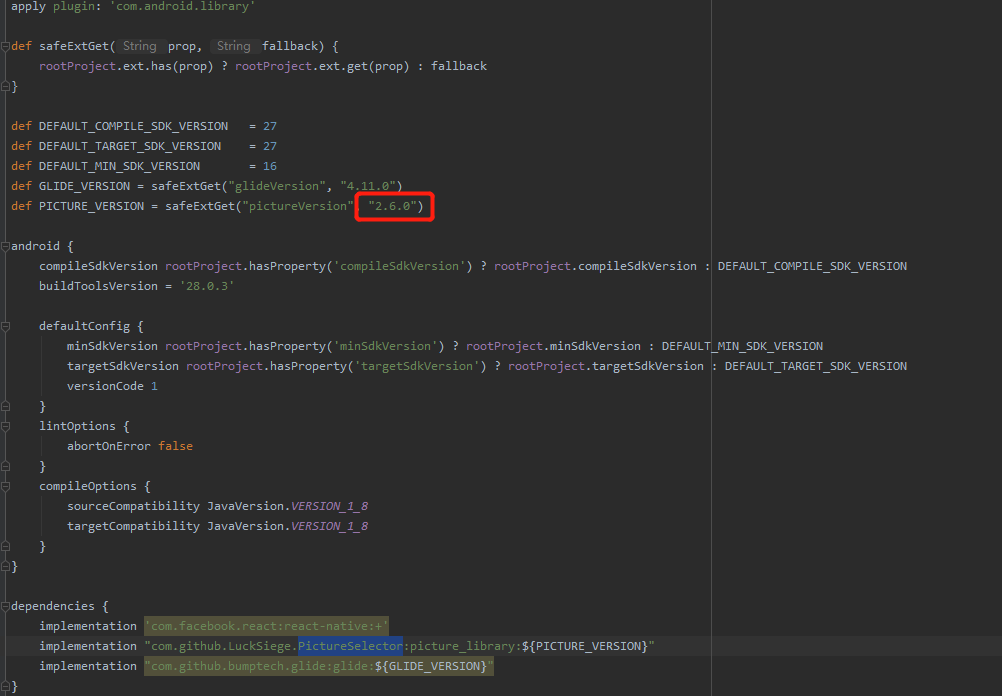Place cursor on "4.11.0" glide version string
Screen dimensions: 1002x696
[x=370, y=186]
